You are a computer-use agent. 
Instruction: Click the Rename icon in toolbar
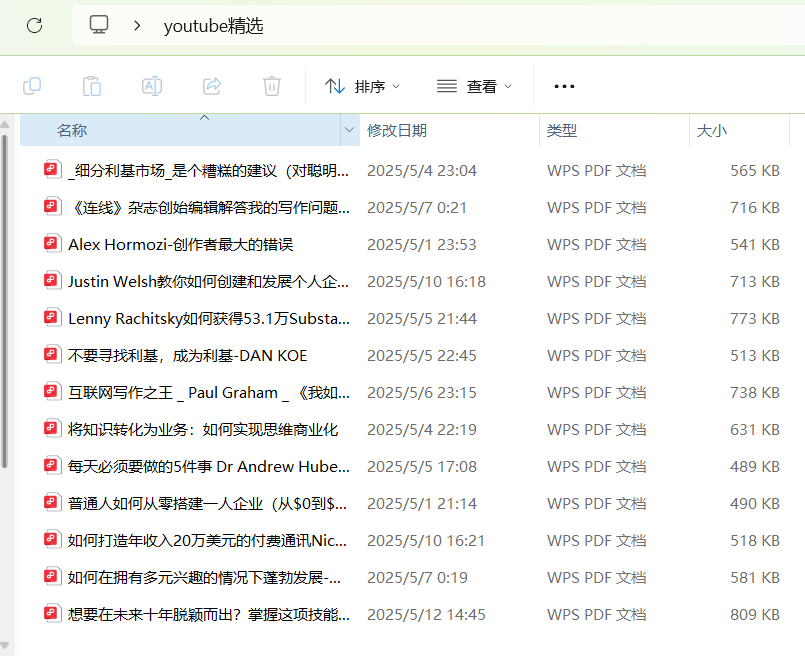152,86
